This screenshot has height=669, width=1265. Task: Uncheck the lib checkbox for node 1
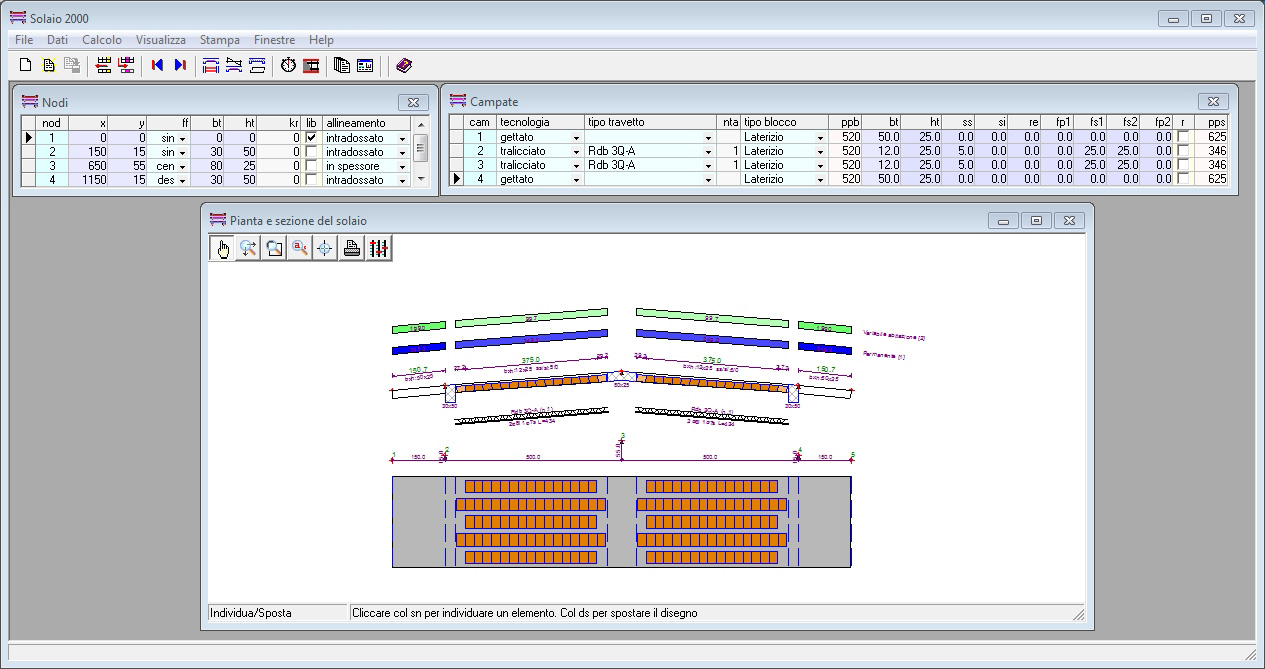click(x=311, y=138)
